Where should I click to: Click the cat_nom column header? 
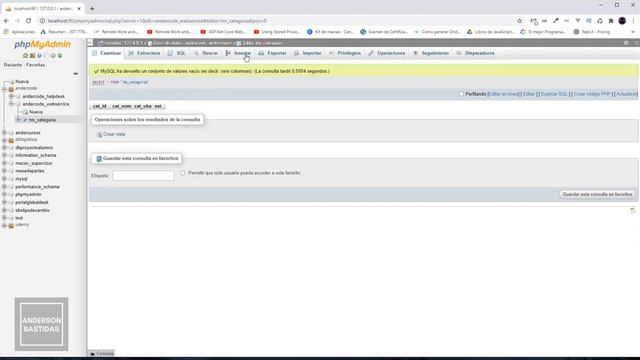(122, 106)
